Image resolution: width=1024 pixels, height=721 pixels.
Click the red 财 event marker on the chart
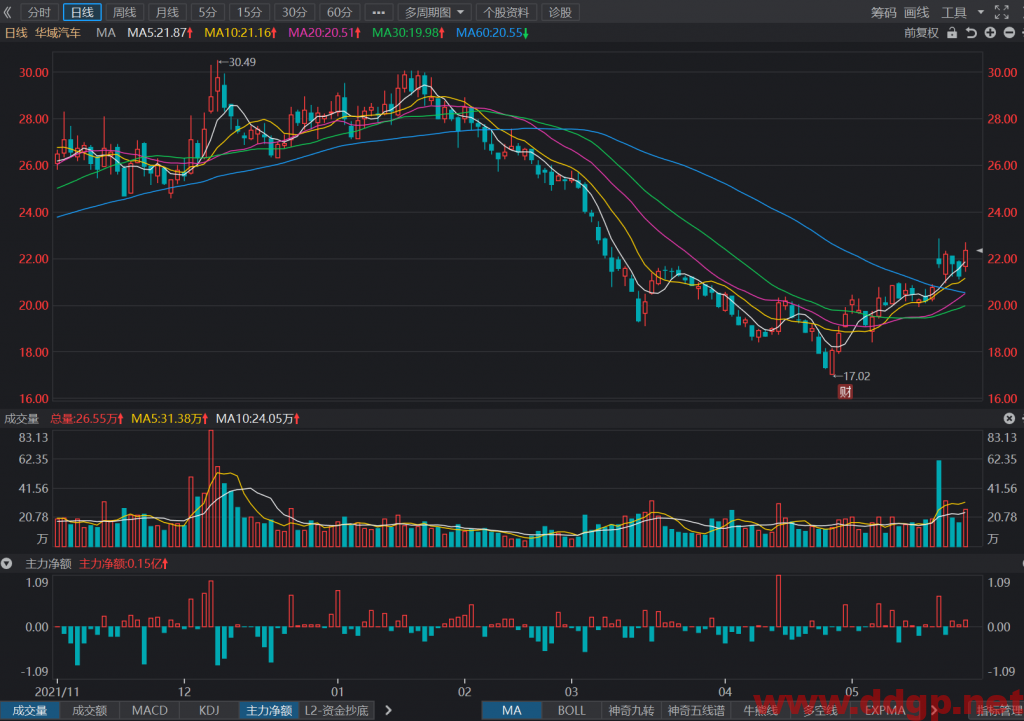[845, 392]
